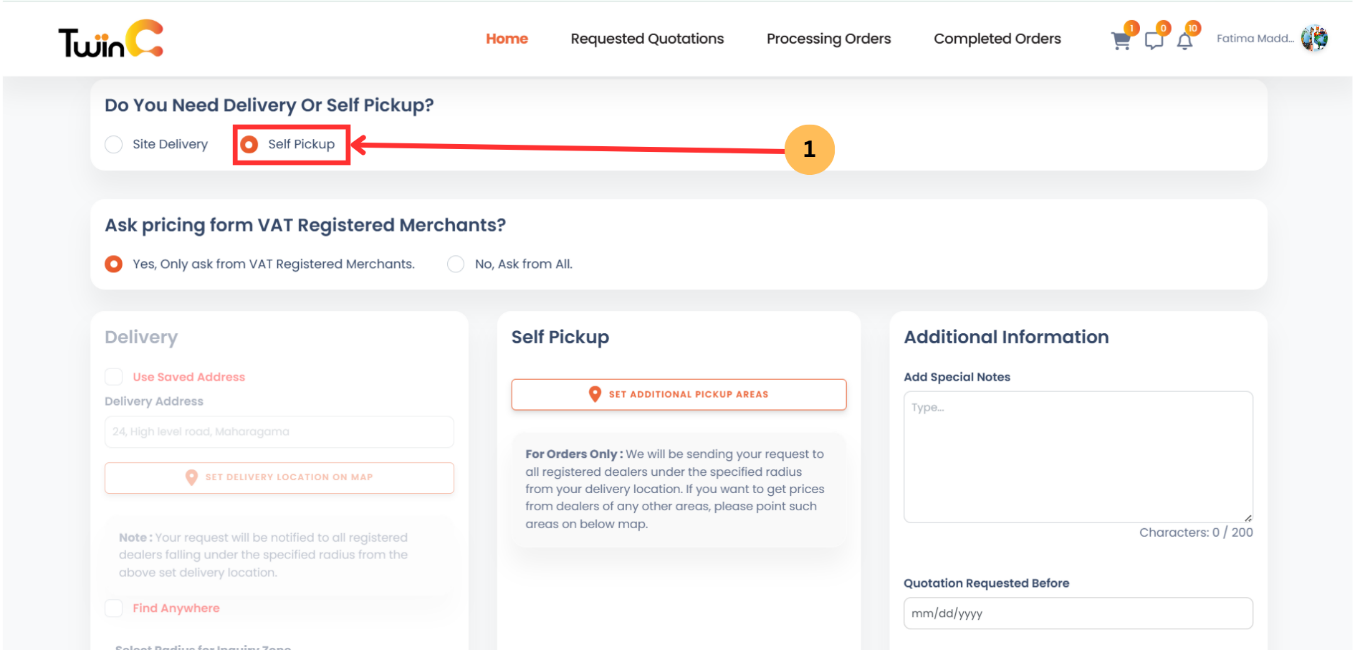Click the Delivery Address field
The image size is (1355, 650).
(x=279, y=431)
